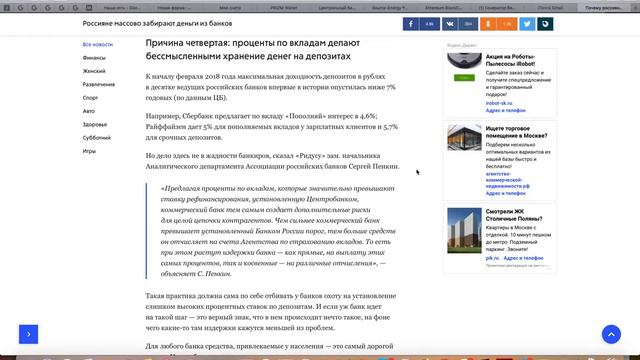640x360 pixels.
Task: Open 'Субботний' section in sidebar
Action: (x=97, y=138)
